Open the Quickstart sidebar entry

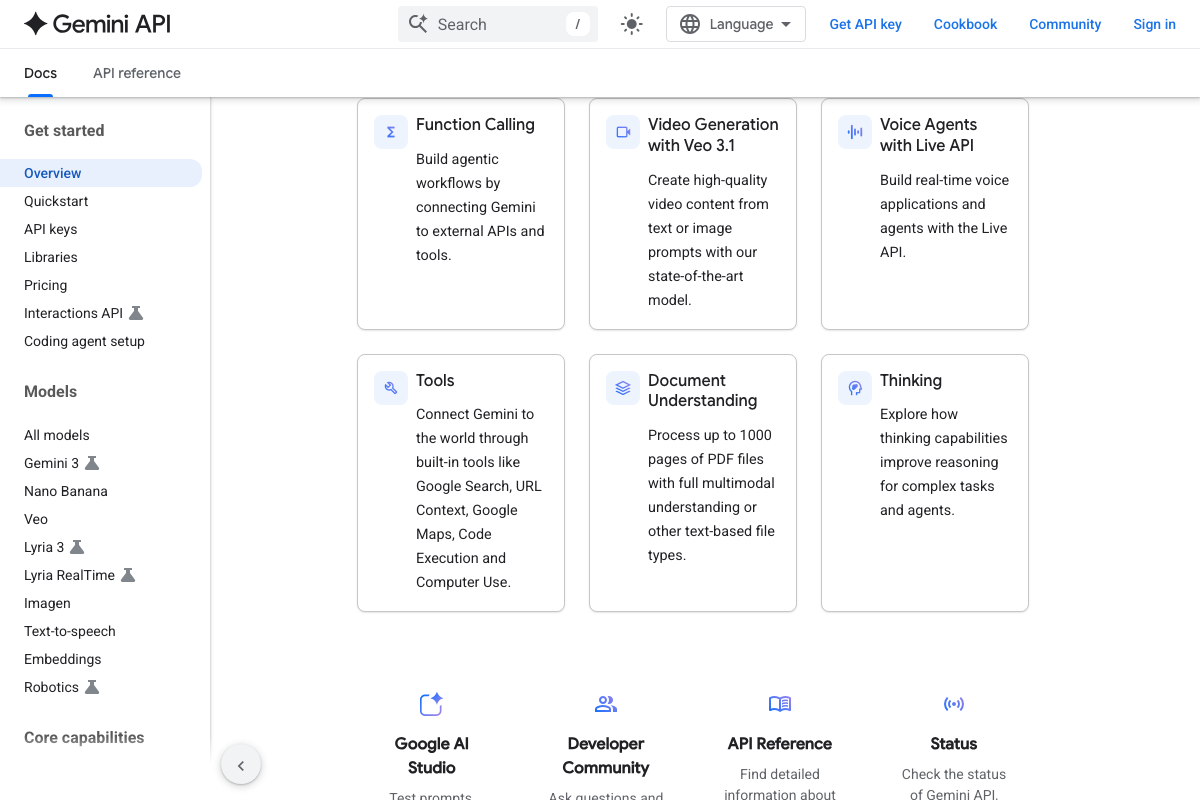click(55, 201)
